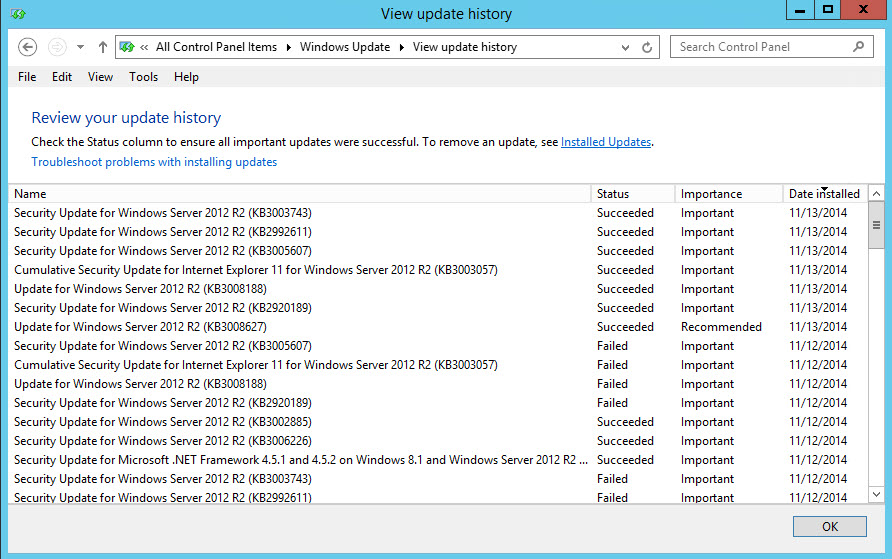Click the greyed-out Forward arrow button

click(x=57, y=47)
